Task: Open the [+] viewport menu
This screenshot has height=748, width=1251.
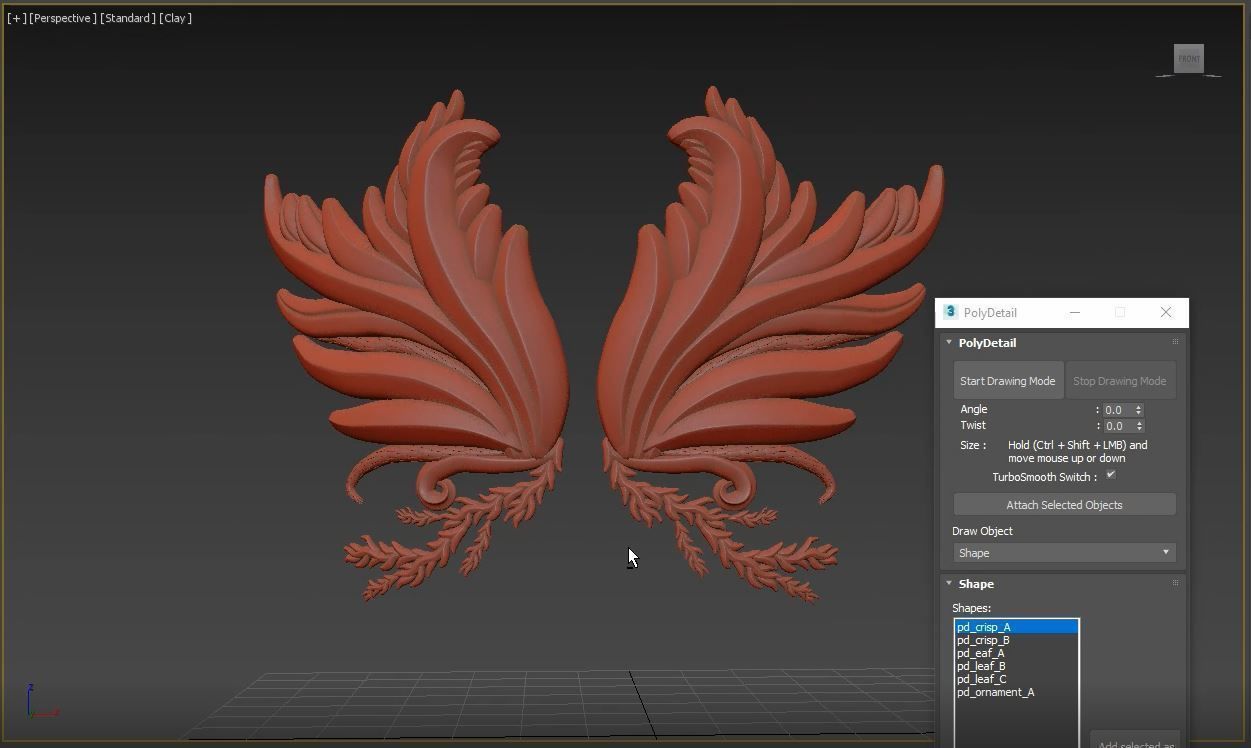Action: coord(16,18)
